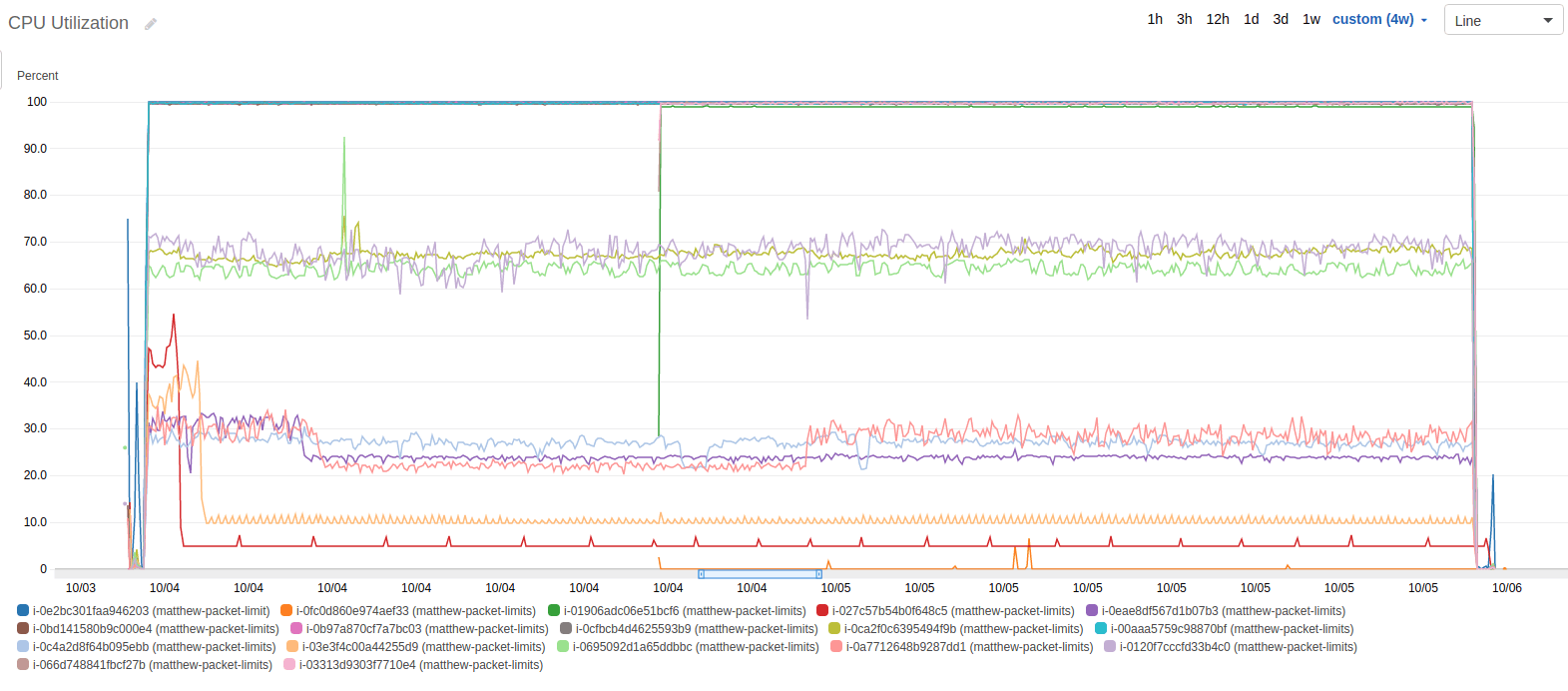Click the pink swatch for i-0b97a870cf7a7bc03
The image size is (1568, 691).
[x=296, y=629]
